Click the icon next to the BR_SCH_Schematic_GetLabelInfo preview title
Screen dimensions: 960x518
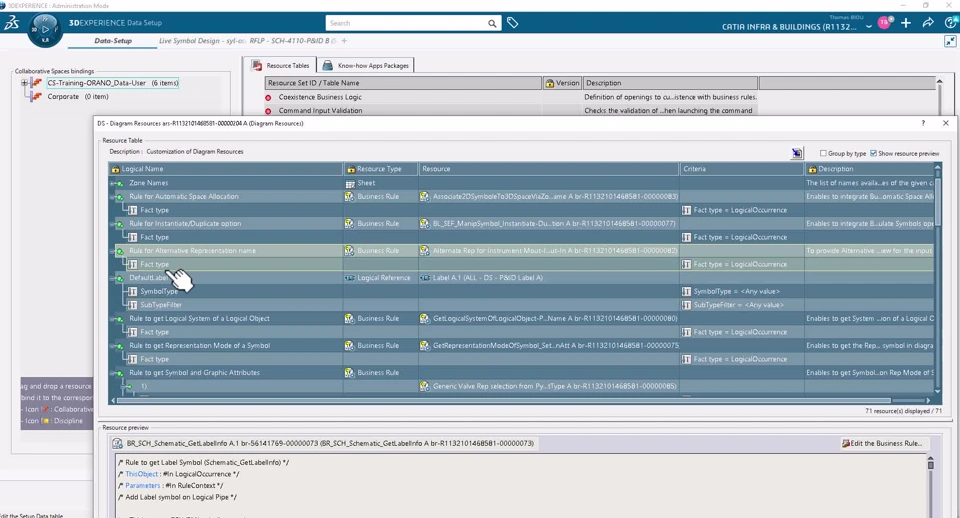(118, 443)
